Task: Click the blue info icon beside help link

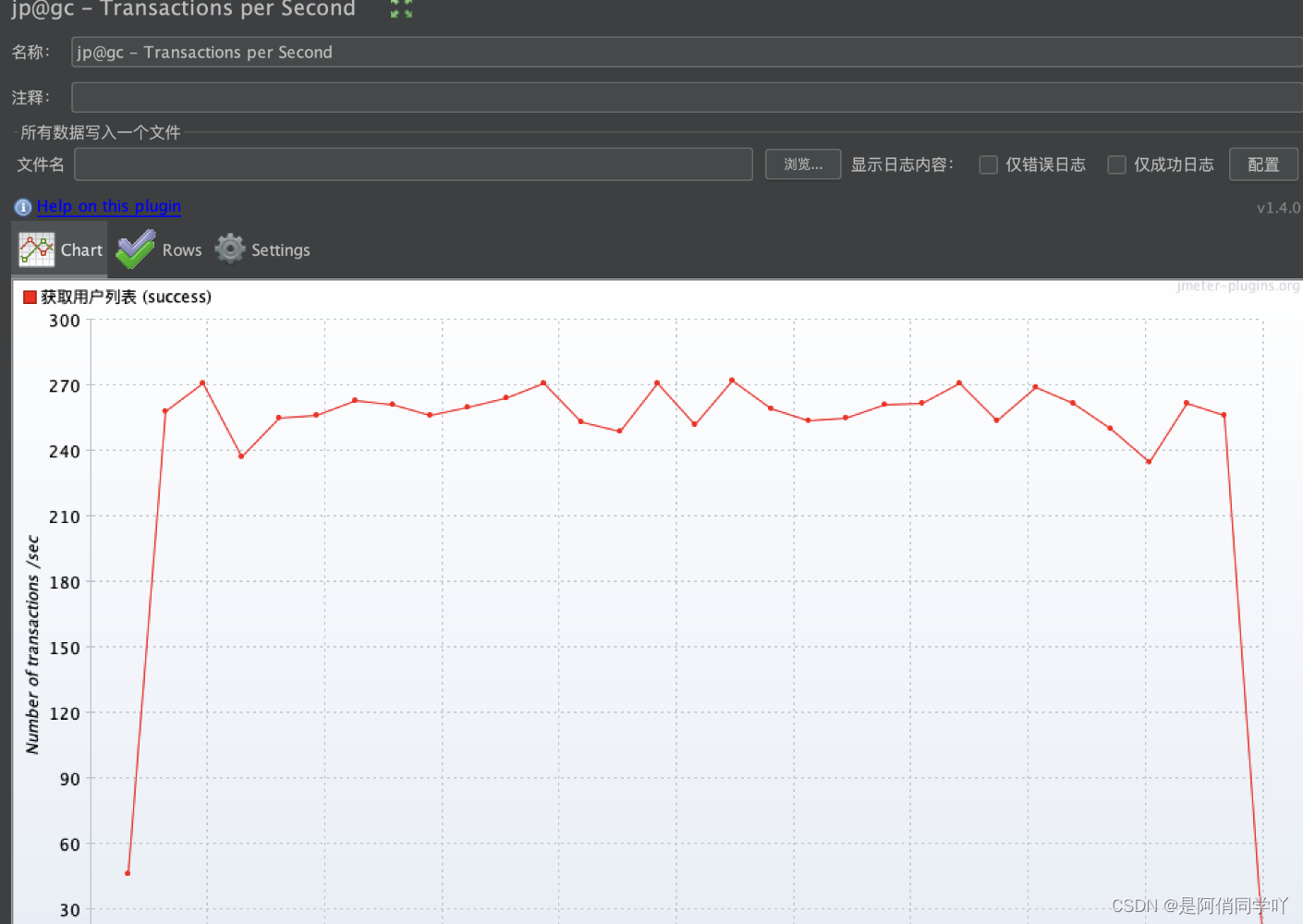Action: click(23, 207)
